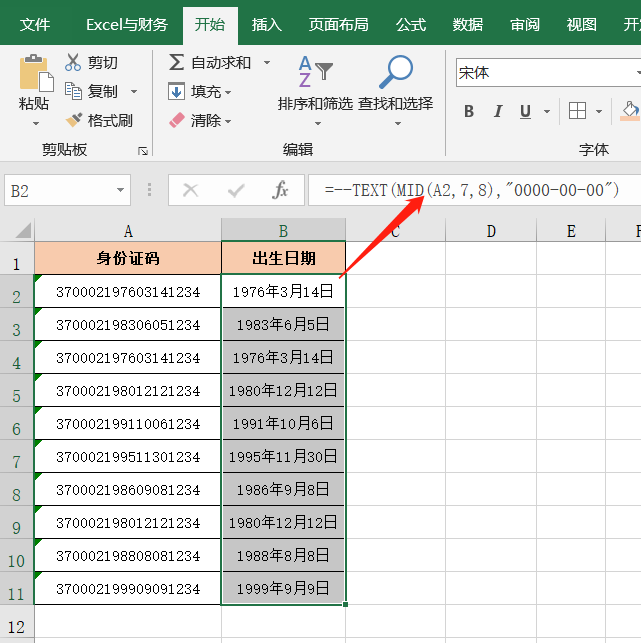Select ID cell 370002198306051234
Screen dimensions: 641x643
pyautogui.click(x=128, y=324)
